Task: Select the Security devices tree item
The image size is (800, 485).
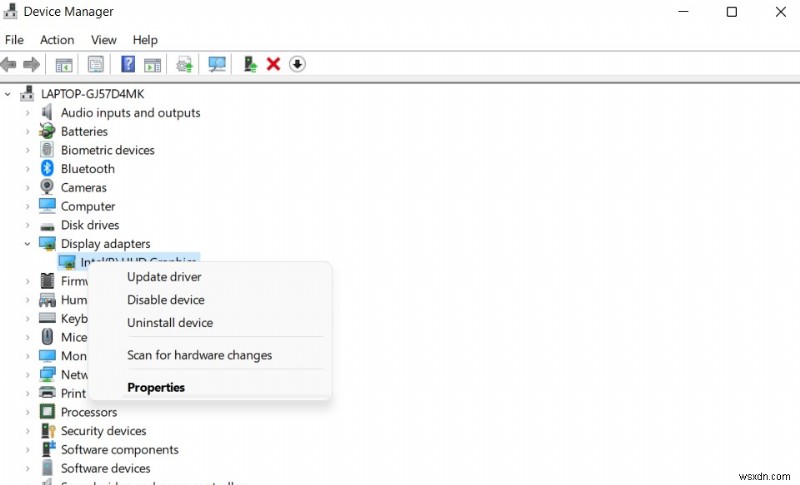Action: pyautogui.click(x=103, y=431)
